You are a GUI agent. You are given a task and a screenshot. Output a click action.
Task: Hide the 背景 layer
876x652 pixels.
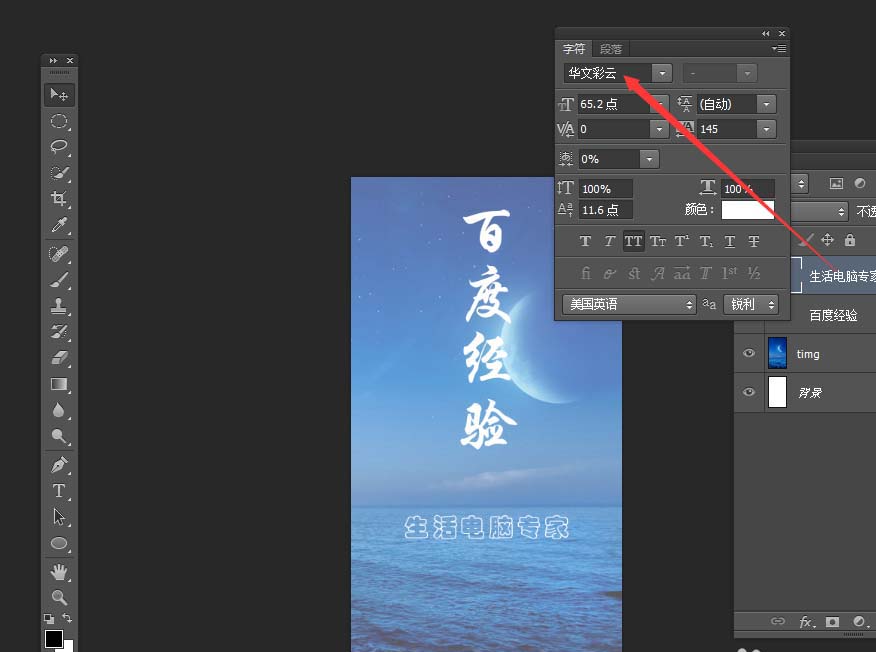(x=749, y=392)
